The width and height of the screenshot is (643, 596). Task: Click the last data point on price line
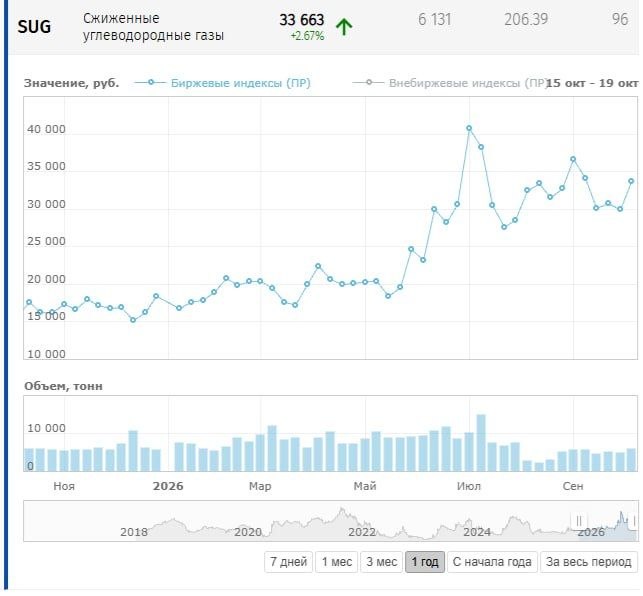632,181
